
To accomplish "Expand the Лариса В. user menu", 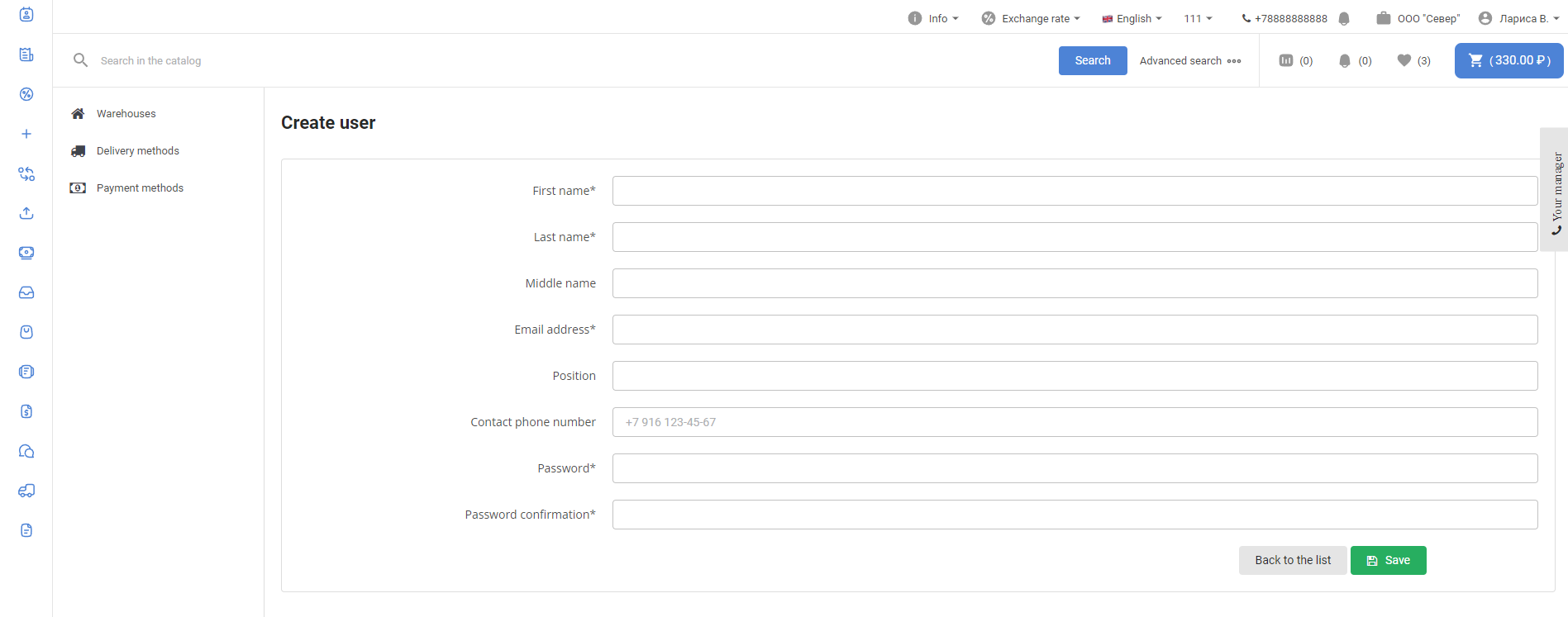I will (1518, 18).
